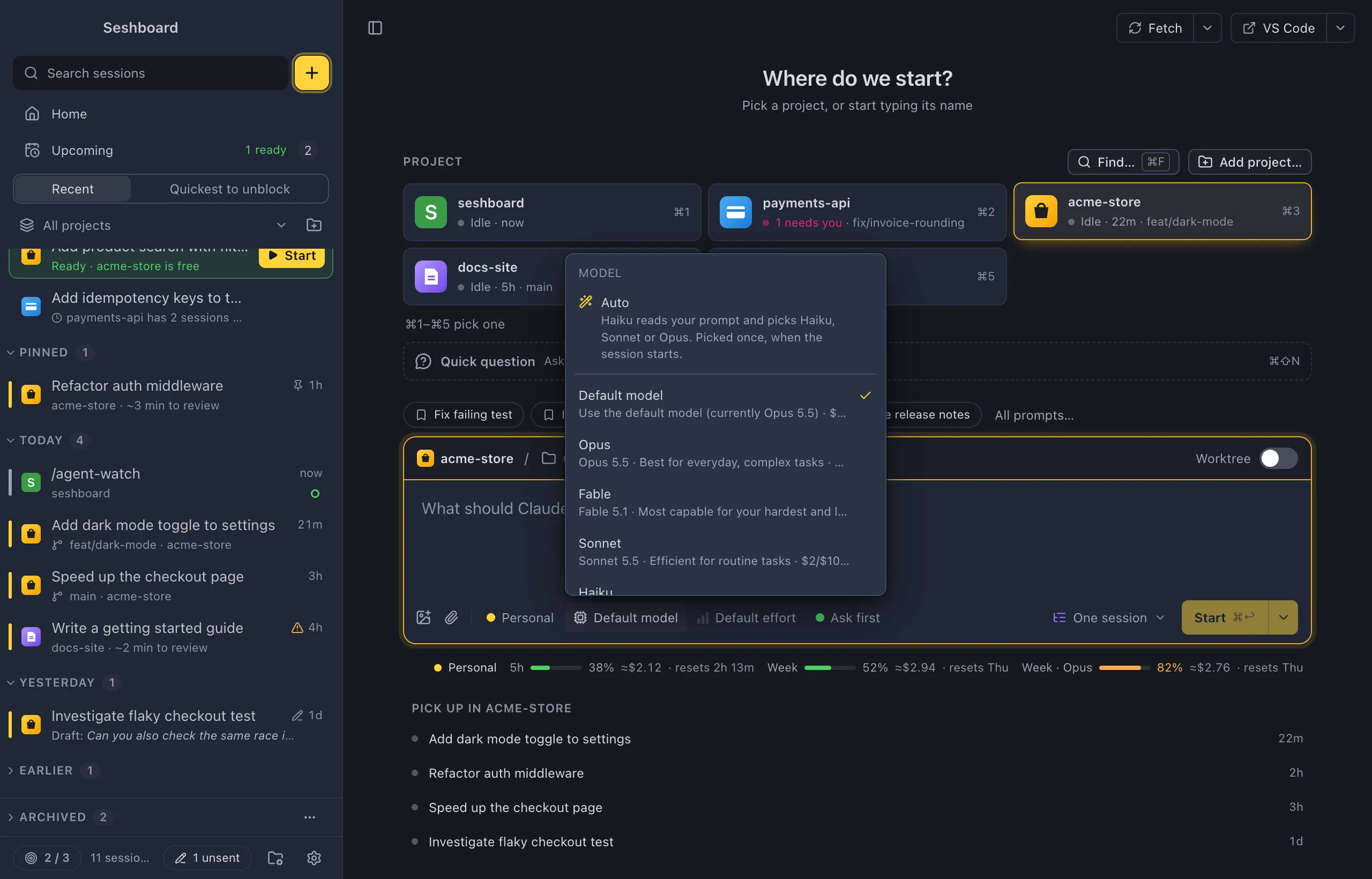Click the Week Opus 82% usage bar
Image resolution: width=1372 pixels, height=879 pixels.
point(1123,667)
